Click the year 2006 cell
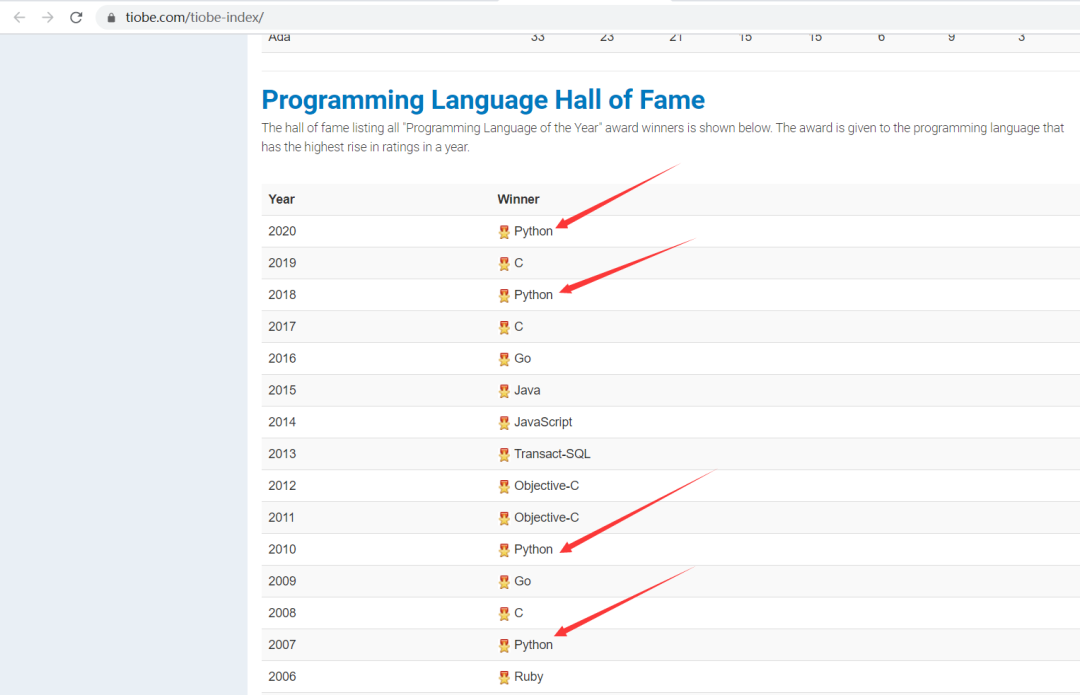 [x=282, y=676]
